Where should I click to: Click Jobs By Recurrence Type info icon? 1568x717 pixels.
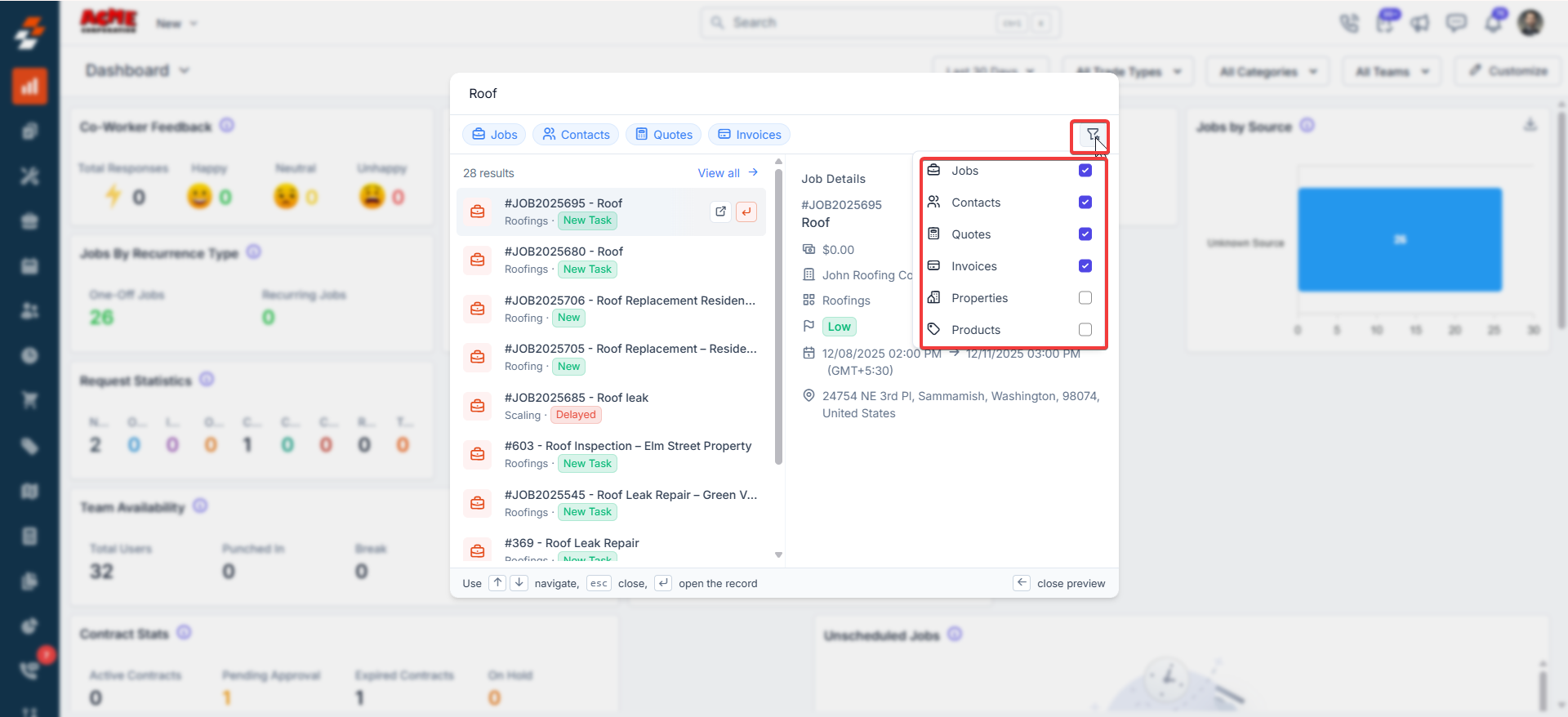[254, 252]
